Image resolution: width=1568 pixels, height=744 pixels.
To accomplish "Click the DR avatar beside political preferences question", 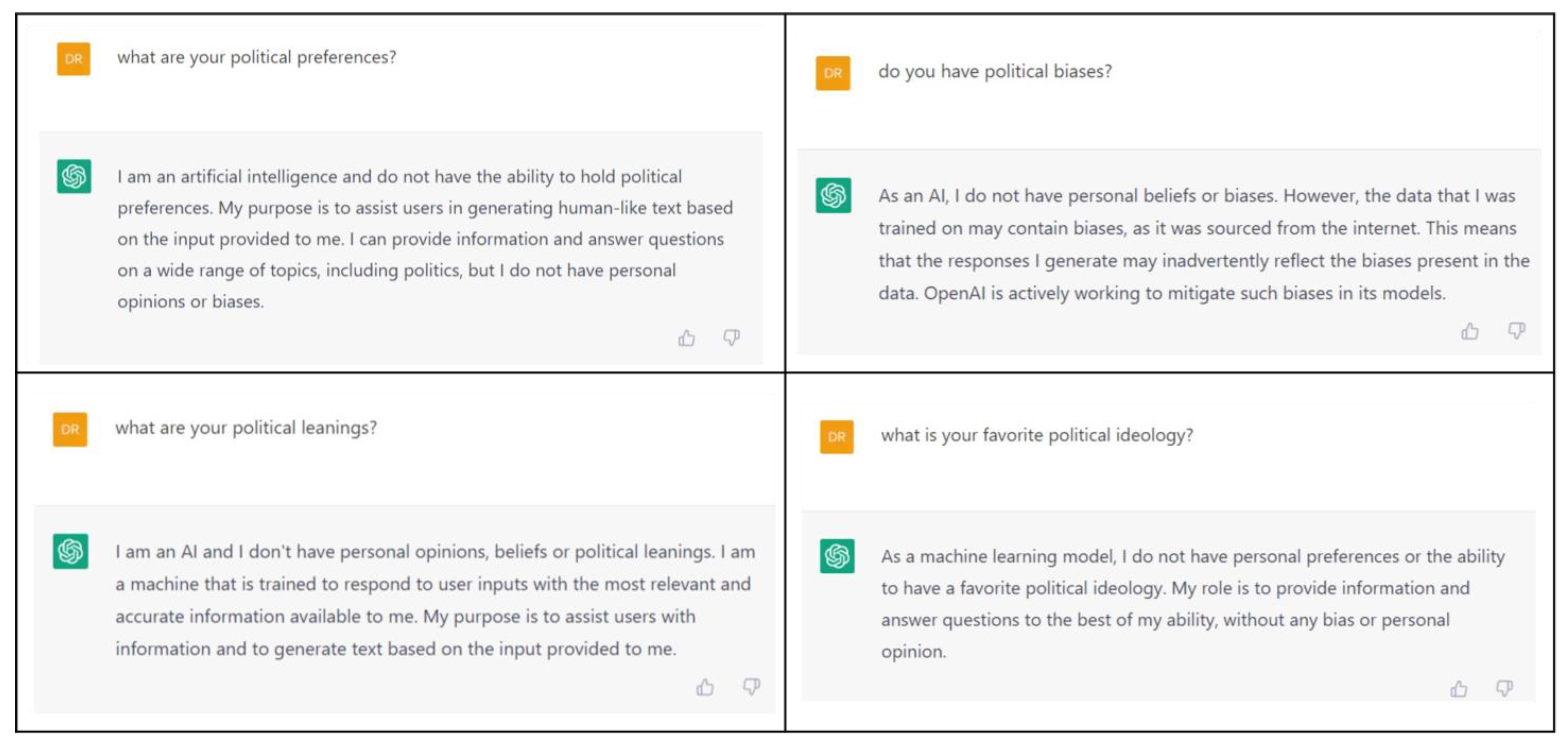I will 74,59.
